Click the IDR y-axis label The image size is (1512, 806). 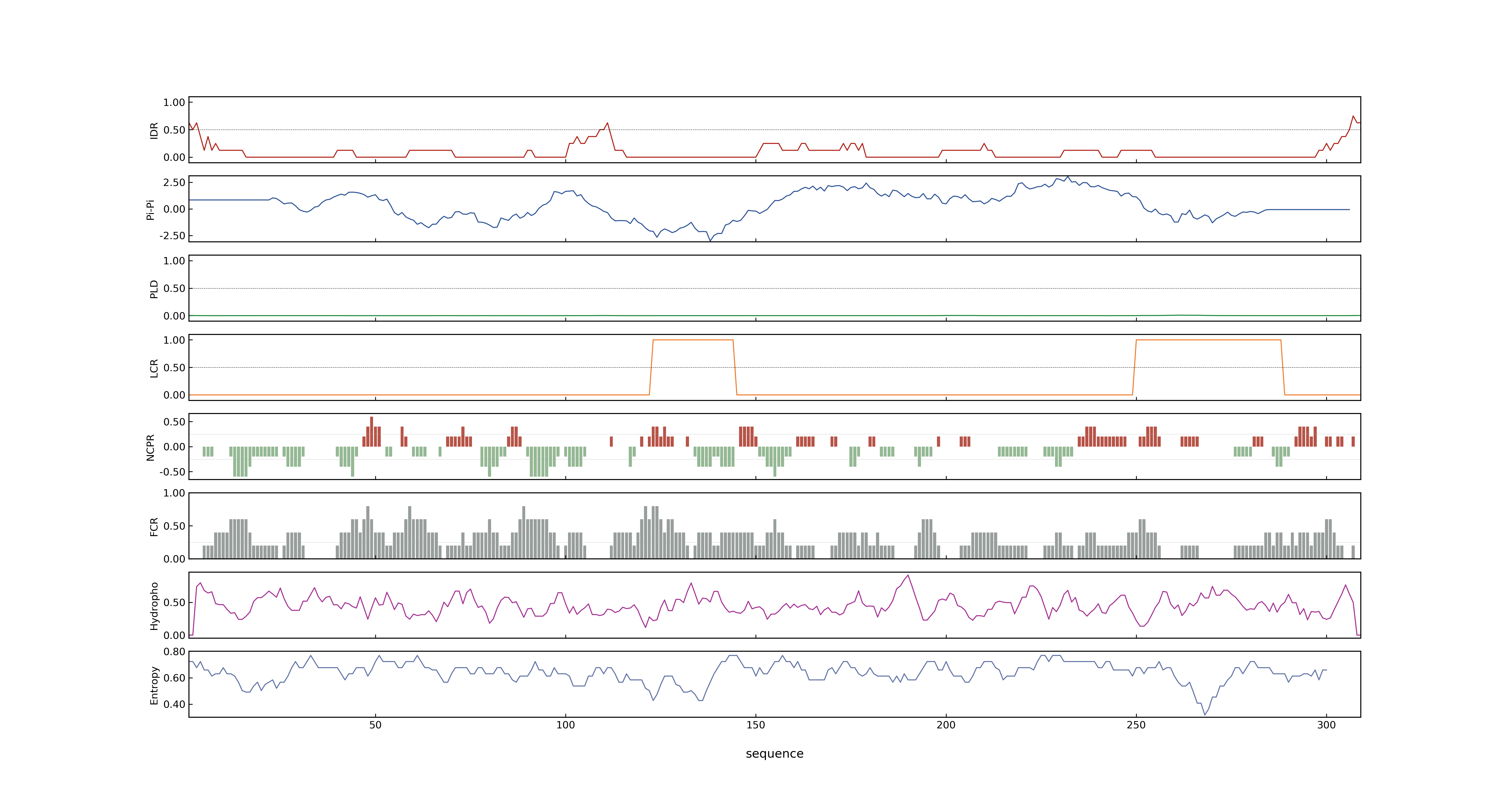coord(154,130)
